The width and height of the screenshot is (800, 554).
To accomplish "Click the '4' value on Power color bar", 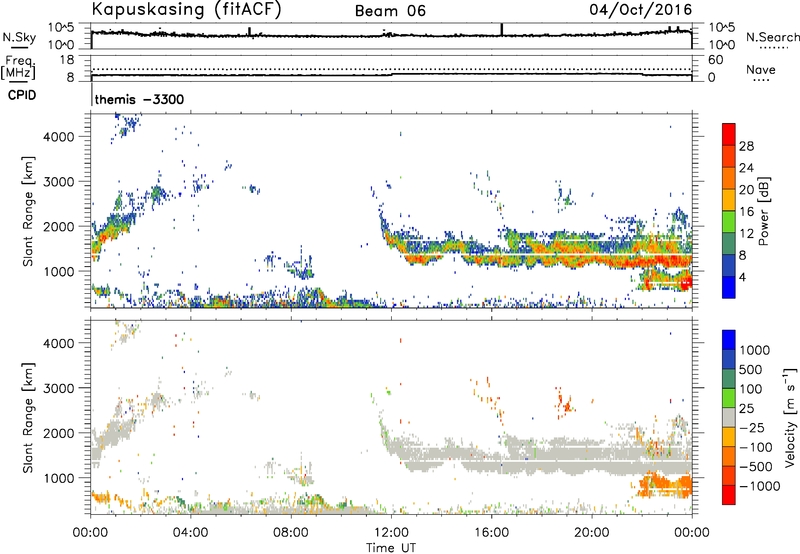I will (743, 278).
